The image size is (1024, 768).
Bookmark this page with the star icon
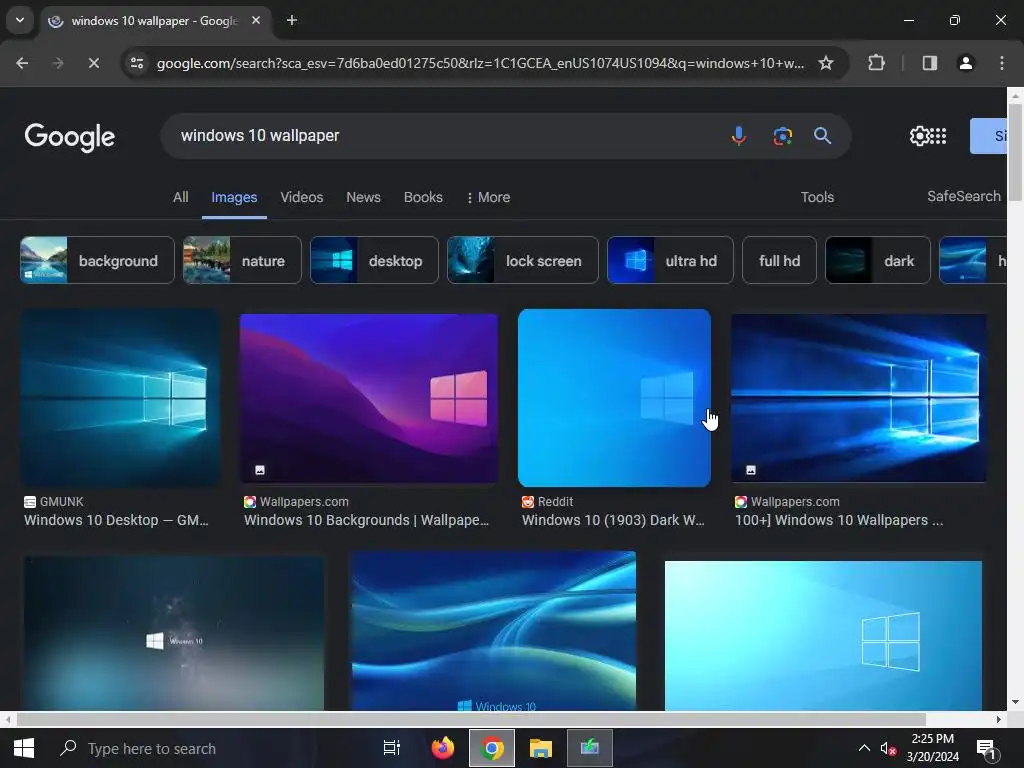coord(826,63)
